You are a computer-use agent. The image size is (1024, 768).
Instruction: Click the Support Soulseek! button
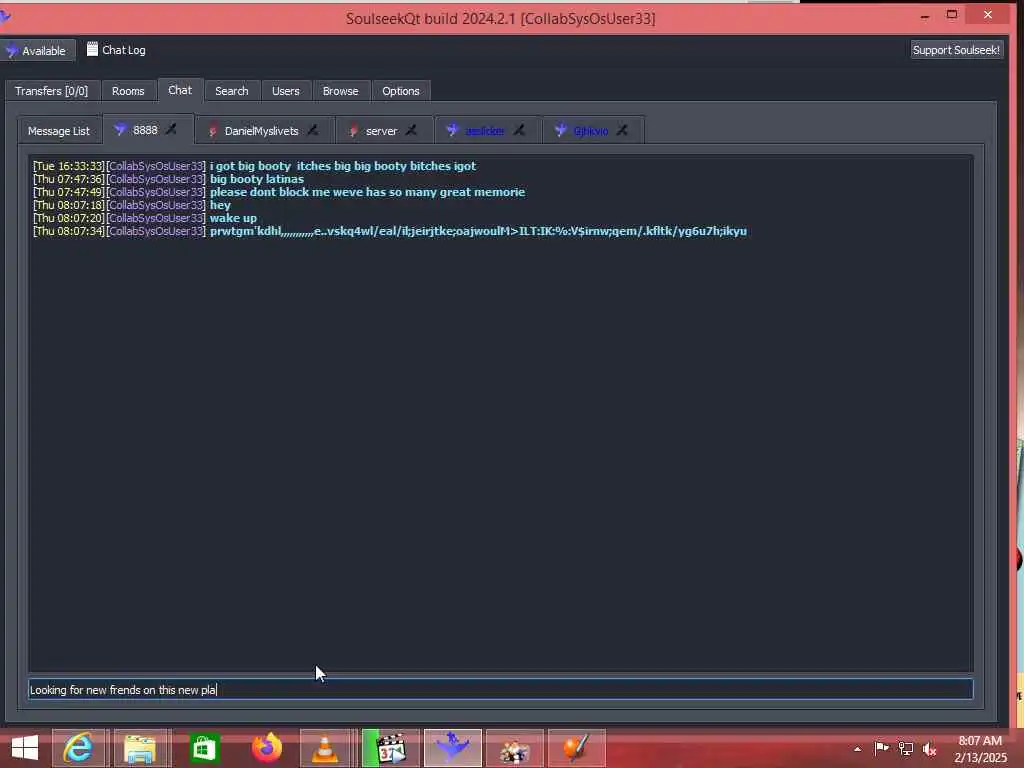click(956, 50)
